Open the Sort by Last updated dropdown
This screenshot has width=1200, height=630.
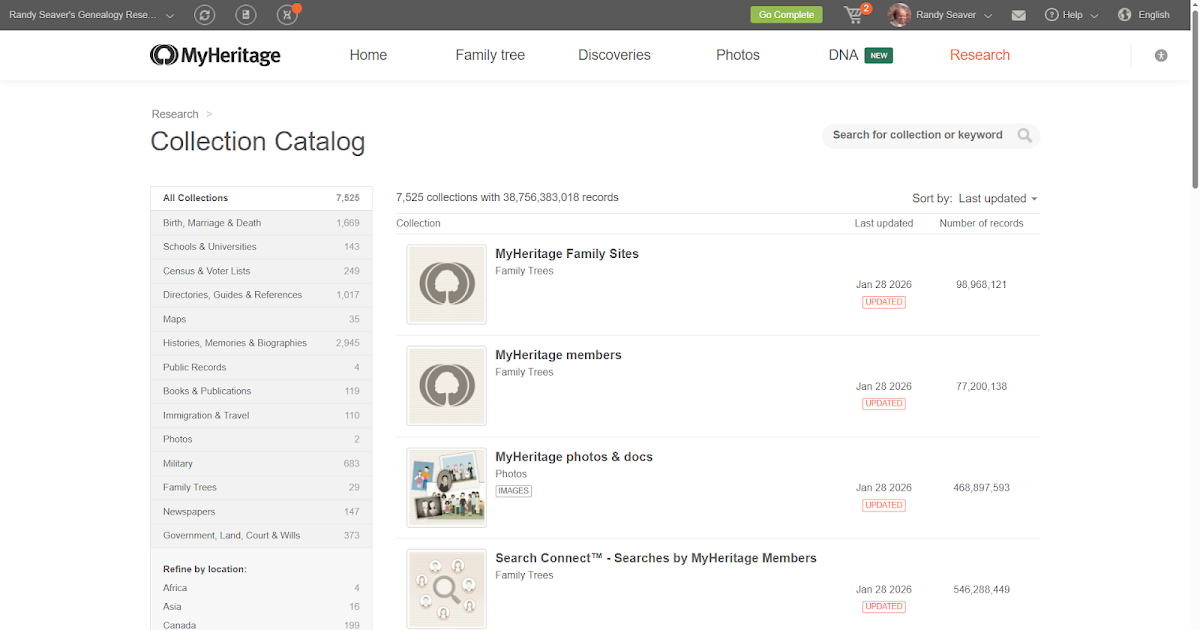997,198
